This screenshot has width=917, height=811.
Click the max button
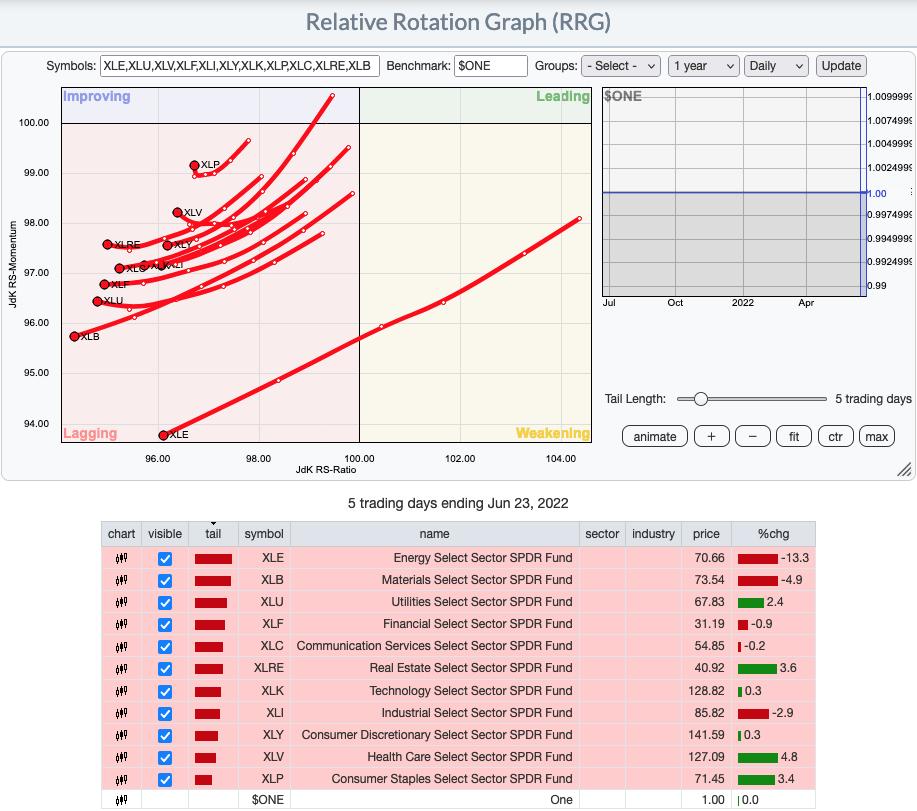pos(877,436)
